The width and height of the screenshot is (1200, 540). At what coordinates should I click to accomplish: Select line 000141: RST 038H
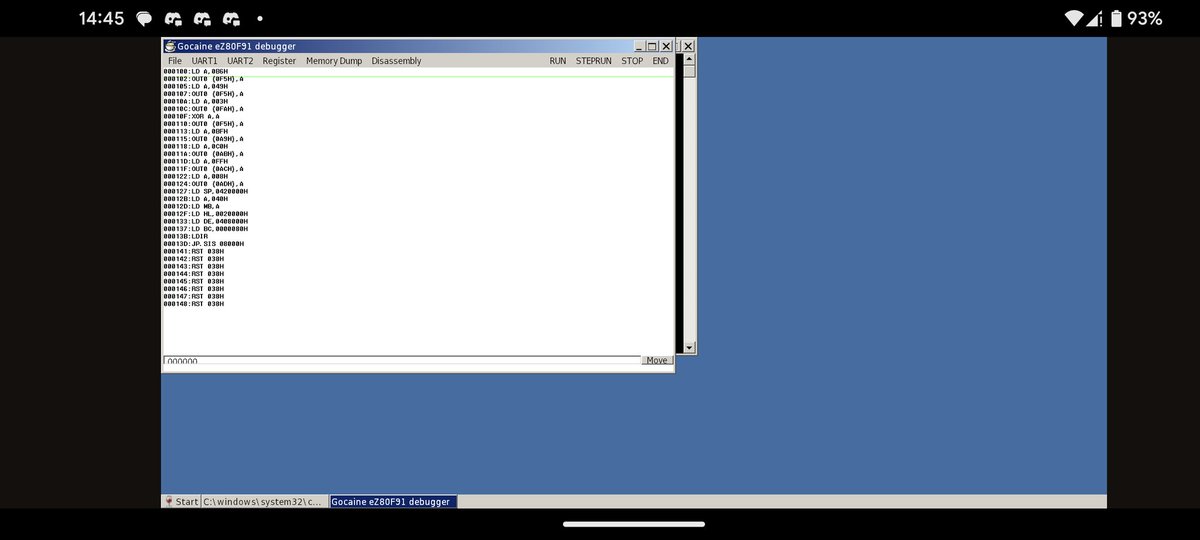tap(194, 251)
